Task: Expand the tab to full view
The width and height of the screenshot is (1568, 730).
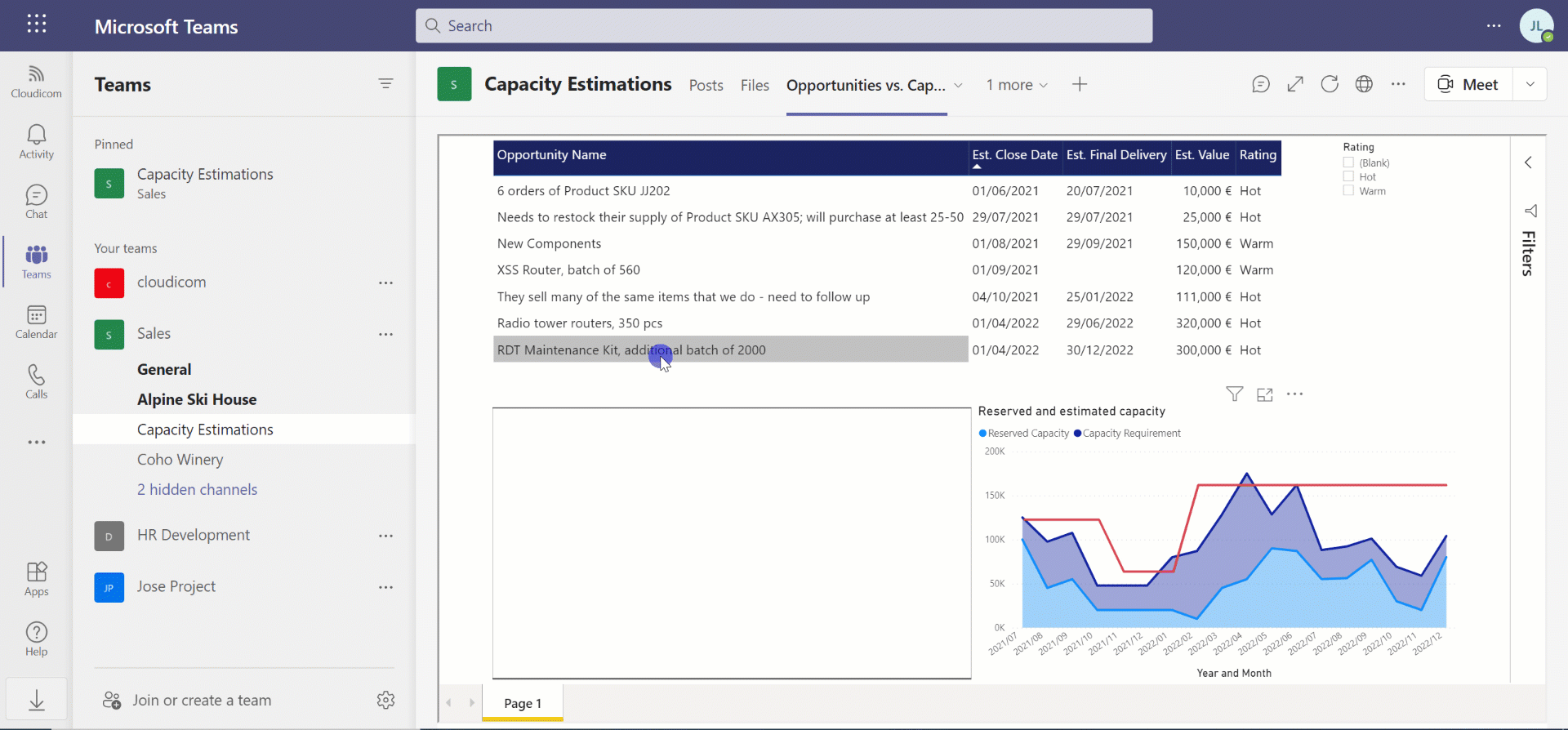Action: click(x=1295, y=84)
